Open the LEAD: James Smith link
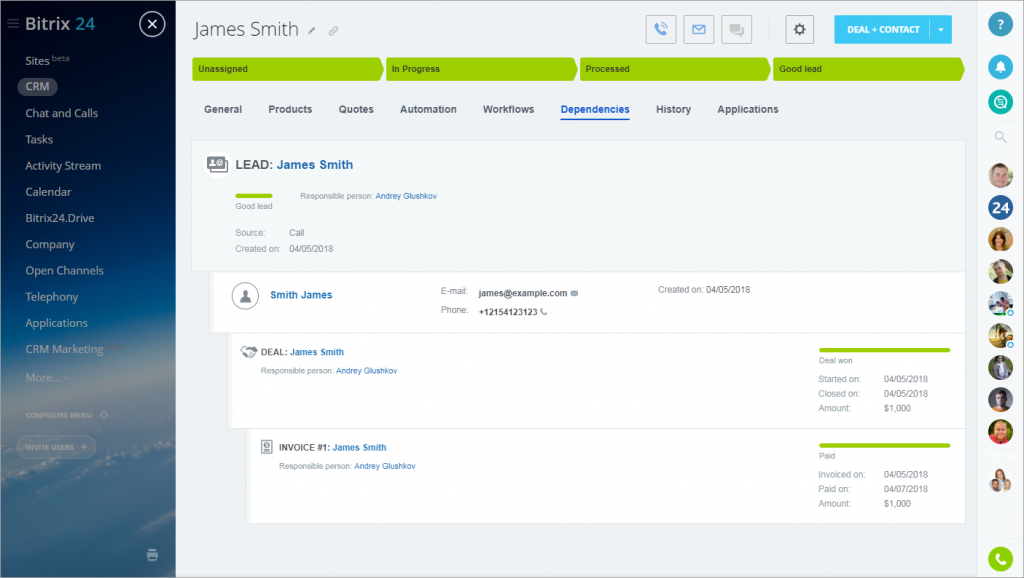The height and width of the screenshot is (578, 1024). (315, 165)
